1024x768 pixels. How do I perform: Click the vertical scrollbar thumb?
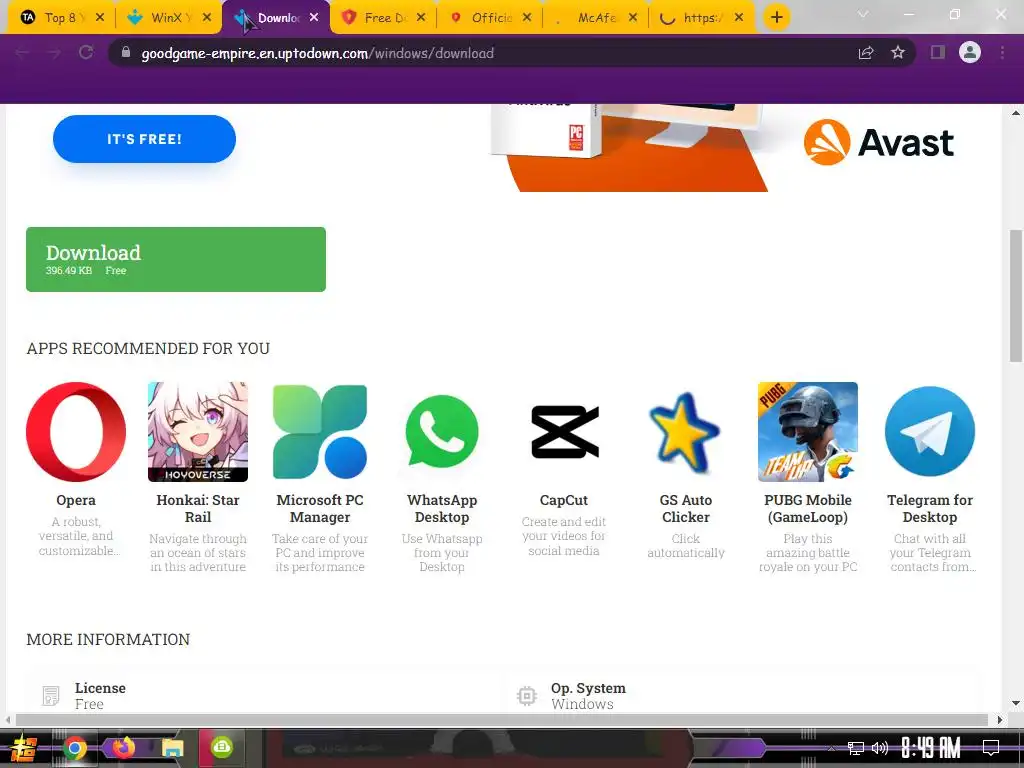click(1016, 295)
